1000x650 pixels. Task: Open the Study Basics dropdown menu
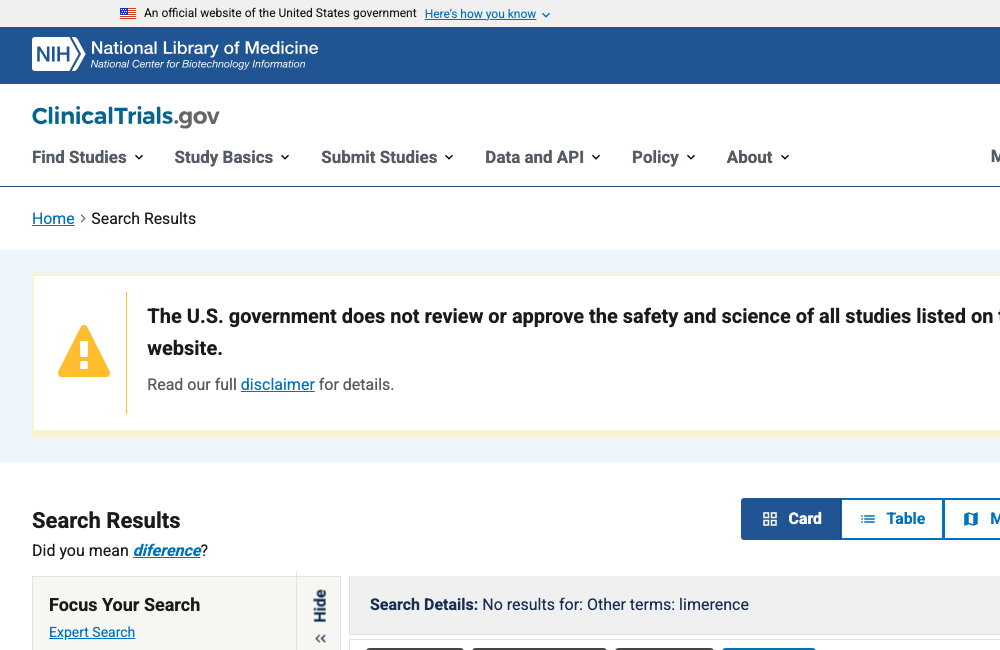point(232,158)
